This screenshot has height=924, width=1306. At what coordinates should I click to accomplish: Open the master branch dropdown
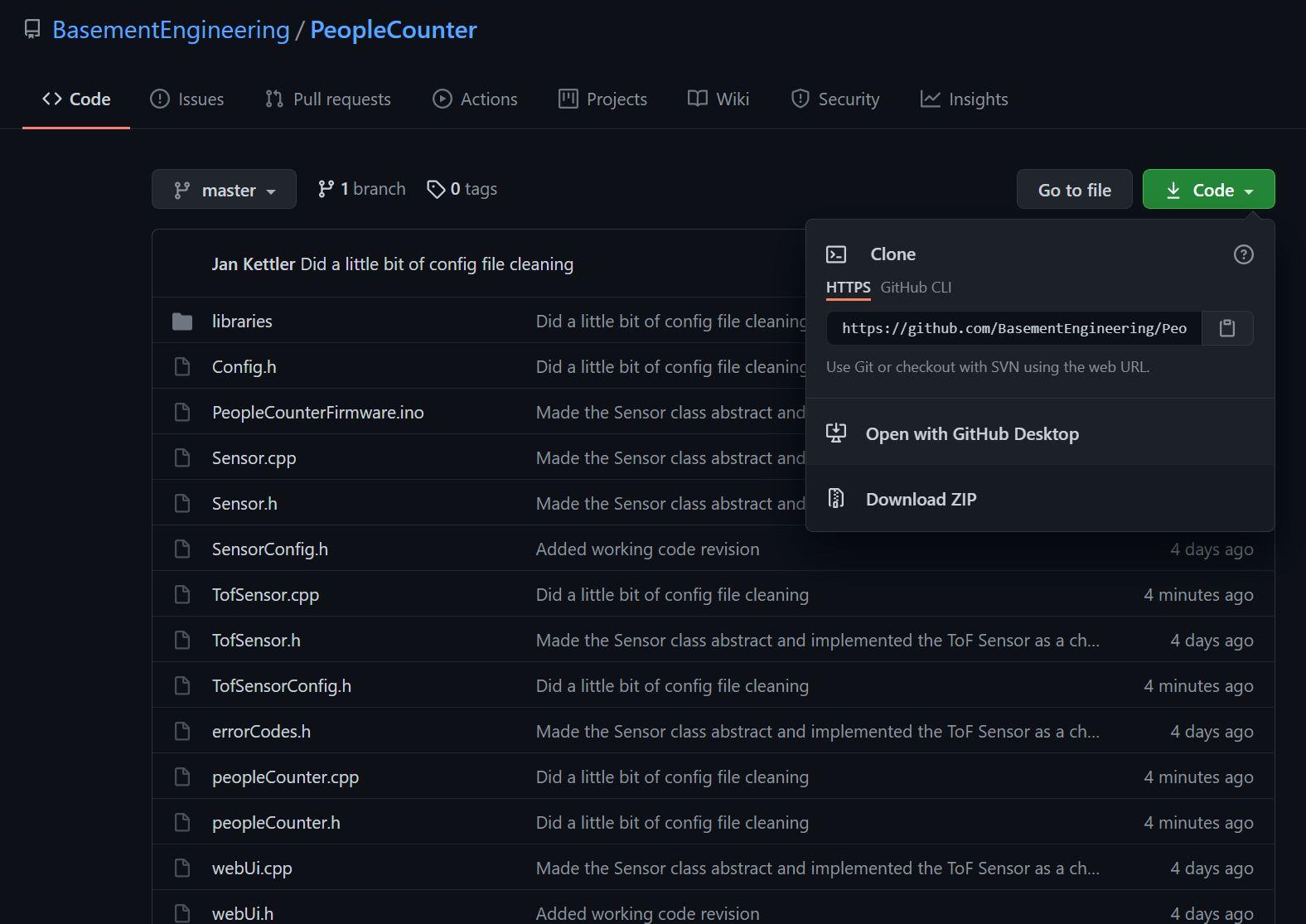pyautogui.click(x=224, y=190)
